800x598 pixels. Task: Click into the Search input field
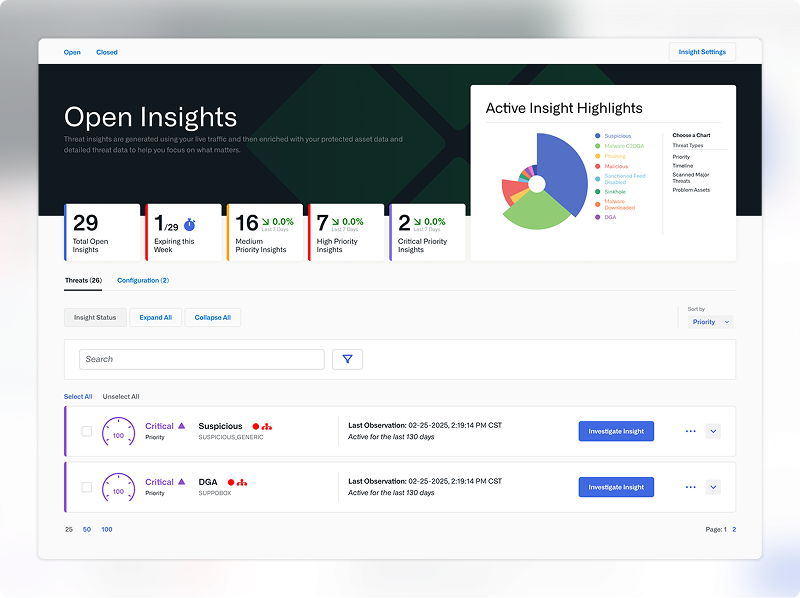(202, 359)
